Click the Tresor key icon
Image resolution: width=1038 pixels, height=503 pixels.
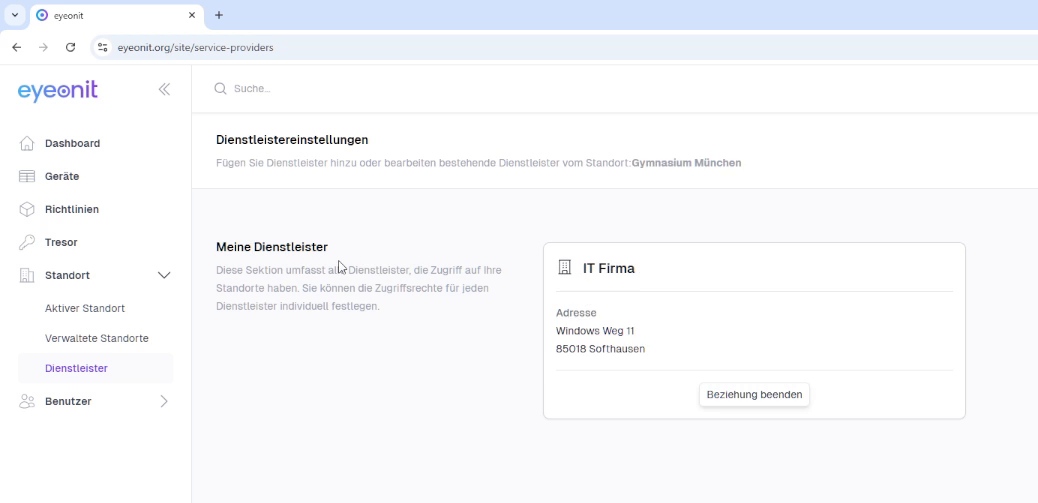click(x=27, y=242)
